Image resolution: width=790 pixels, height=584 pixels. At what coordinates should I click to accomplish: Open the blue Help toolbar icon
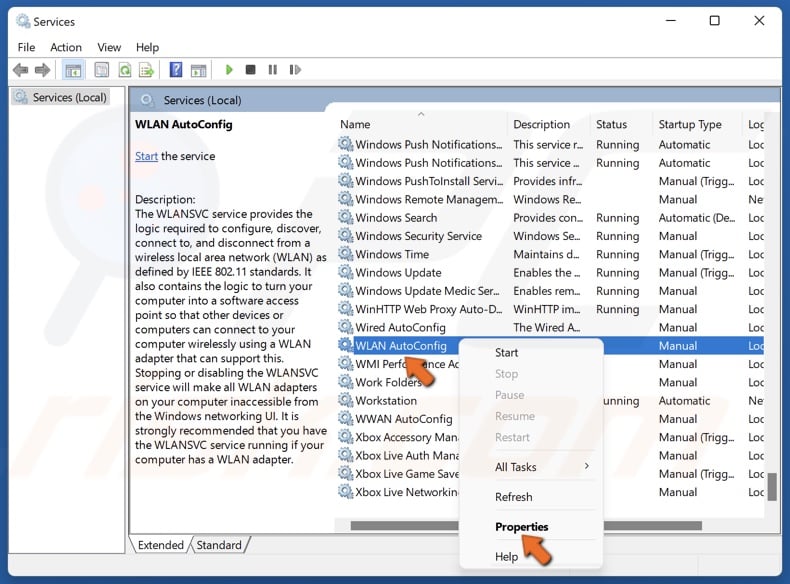coord(176,70)
